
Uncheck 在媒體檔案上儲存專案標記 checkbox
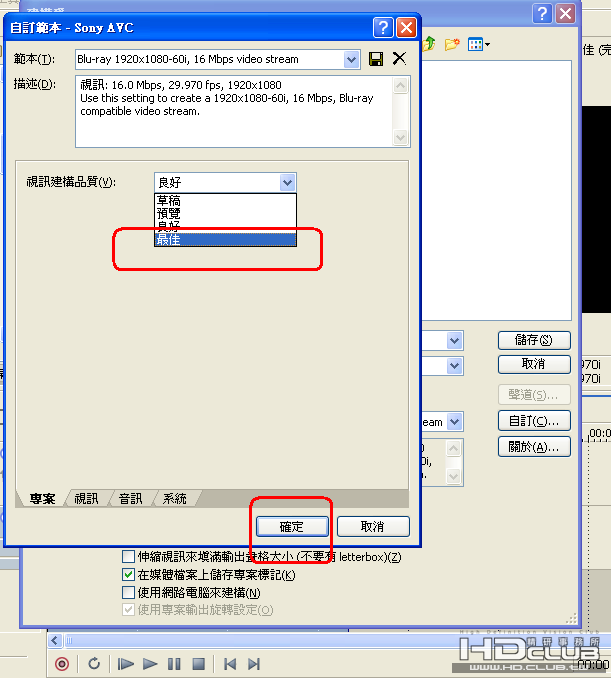tap(128, 575)
